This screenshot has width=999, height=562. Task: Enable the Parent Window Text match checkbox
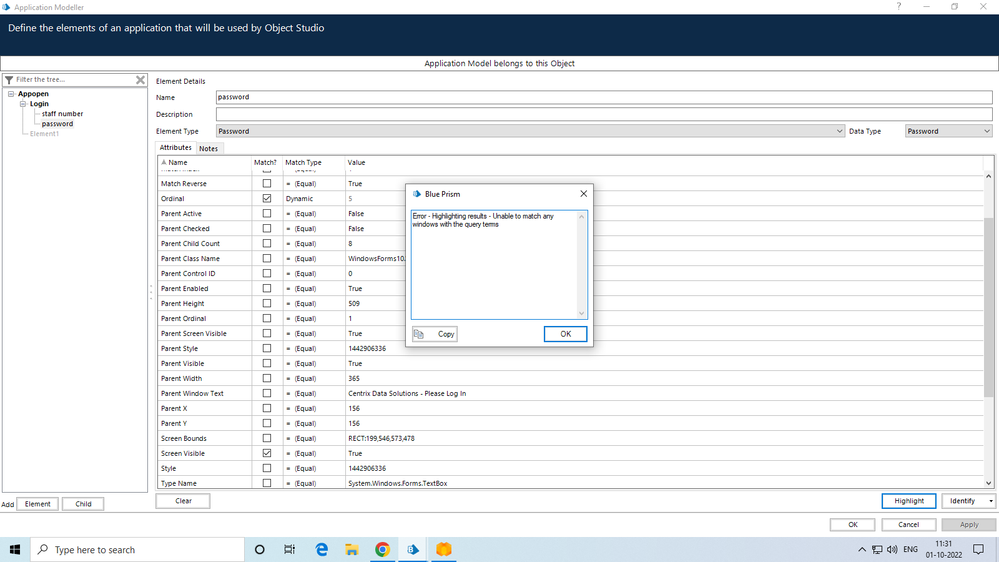(x=266, y=393)
